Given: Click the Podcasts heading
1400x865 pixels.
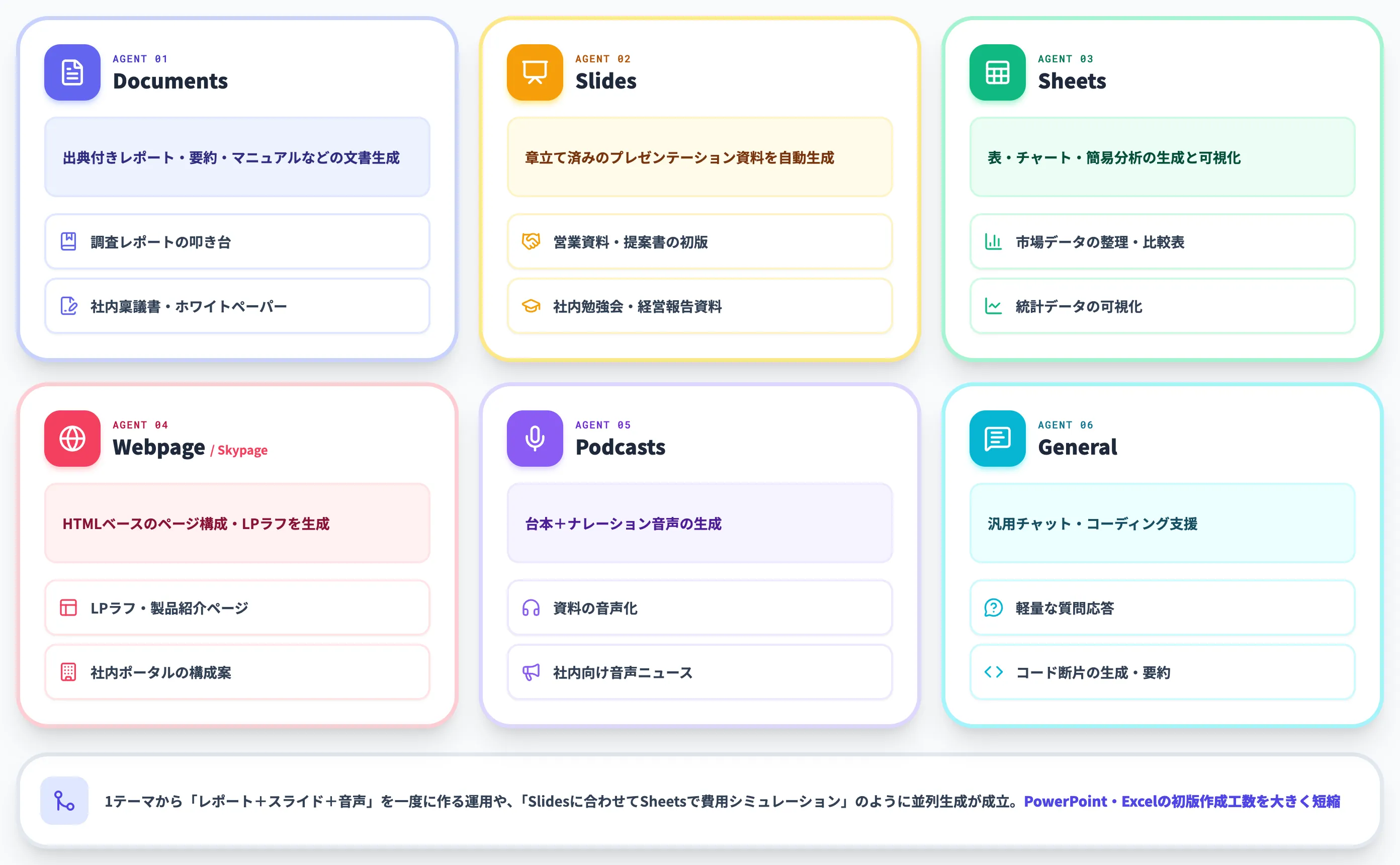Looking at the screenshot, I should coord(620,448).
